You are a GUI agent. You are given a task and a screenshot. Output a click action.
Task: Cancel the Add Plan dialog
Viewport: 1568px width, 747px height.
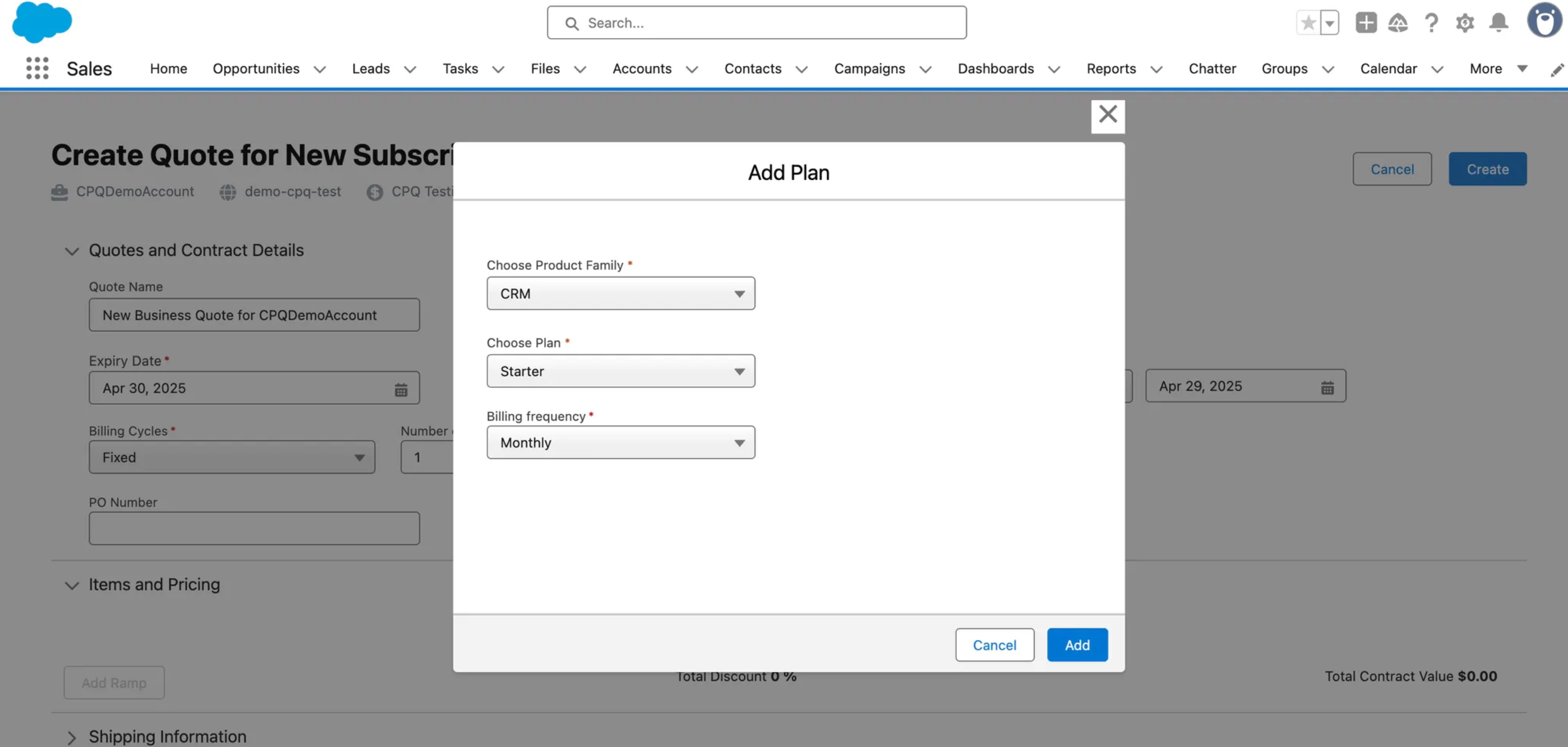994,645
